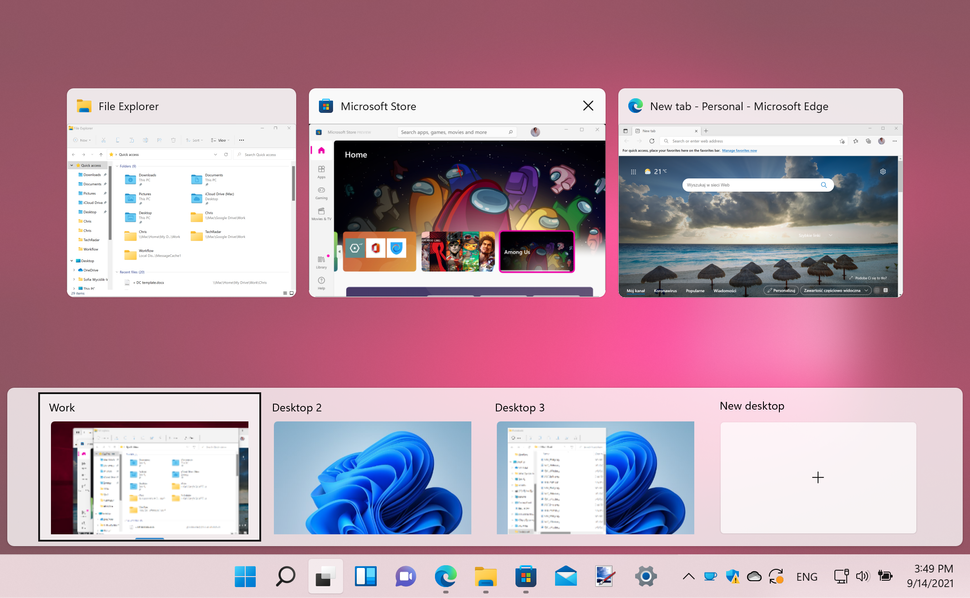970x598 pixels.
Task: Expand hidden icons in the system tray
Action: (x=689, y=577)
